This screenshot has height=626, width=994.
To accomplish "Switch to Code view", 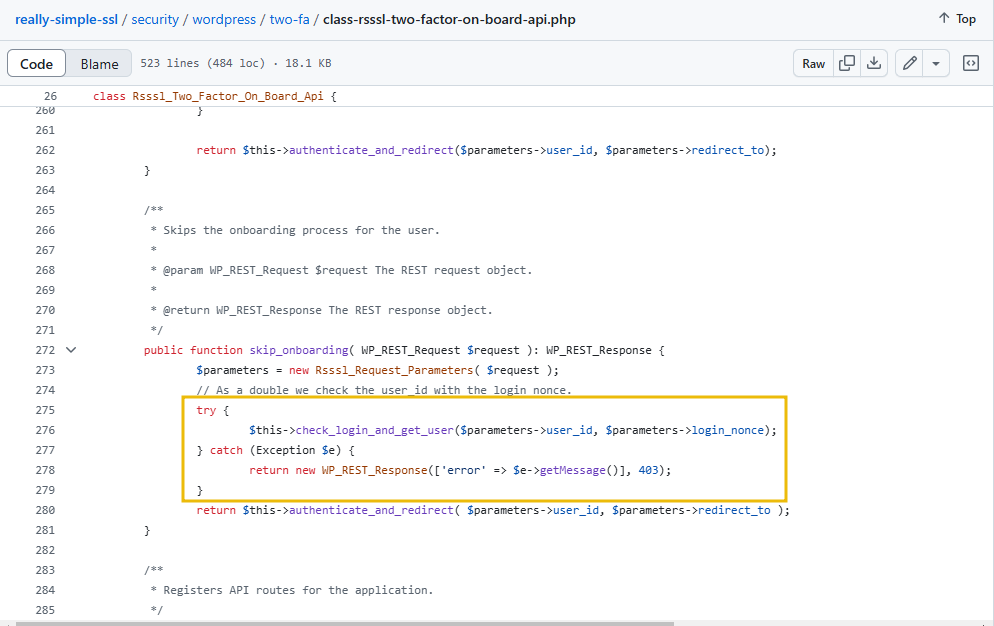I will coord(36,64).
